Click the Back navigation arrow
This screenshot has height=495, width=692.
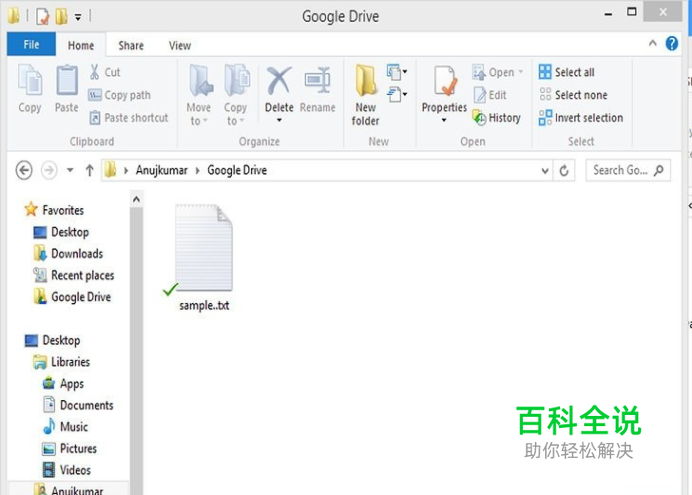coord(24,170)
